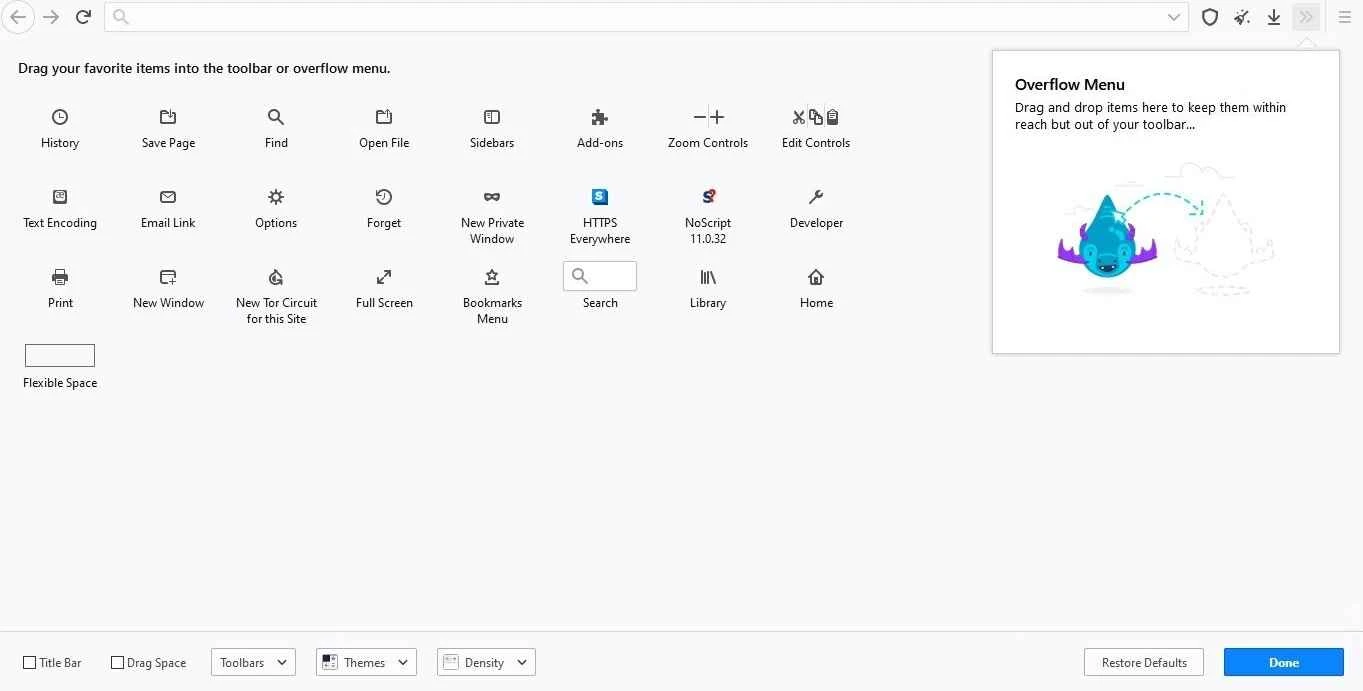
Task: Click the Restore Defaults button
Action: pyautogui.click(x=1144, y=662)
